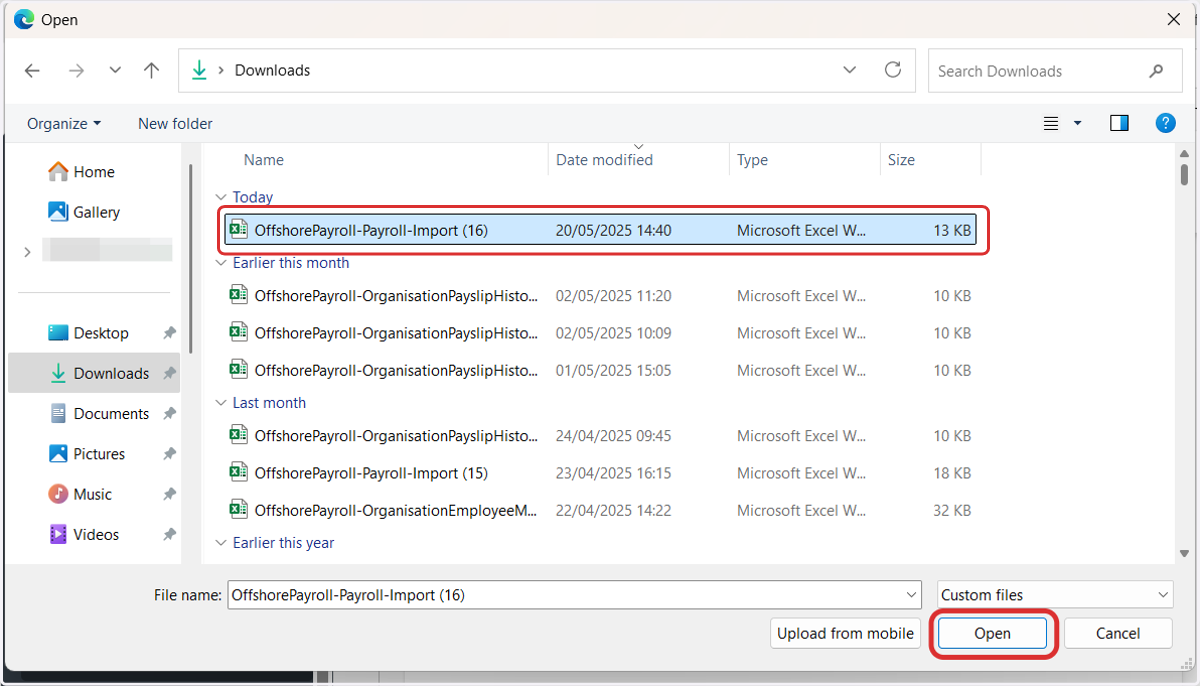
Task: Click the magnifier search icon
Action: point(1157,71)
